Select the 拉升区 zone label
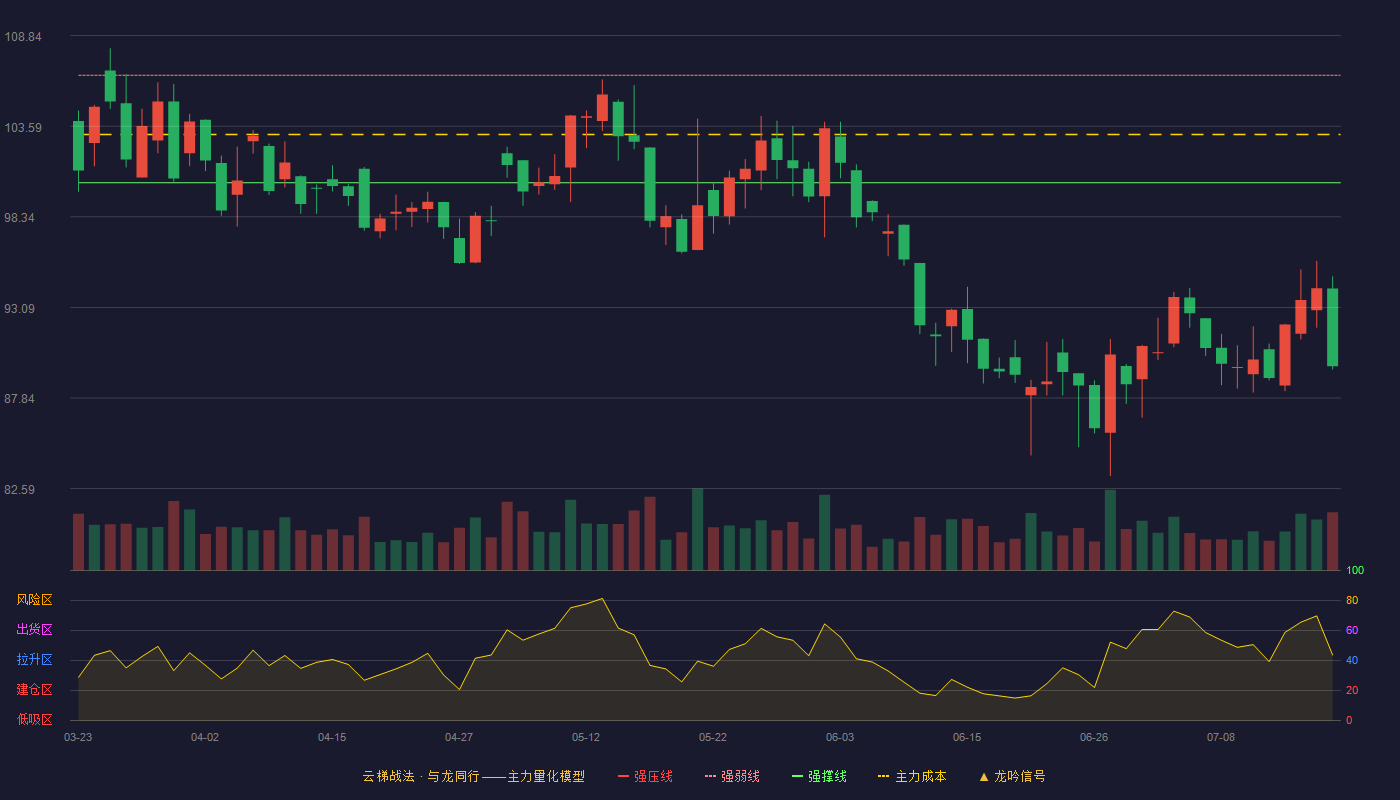The width and height of the screenshot is (1400, 800). (x=34, y=660)
